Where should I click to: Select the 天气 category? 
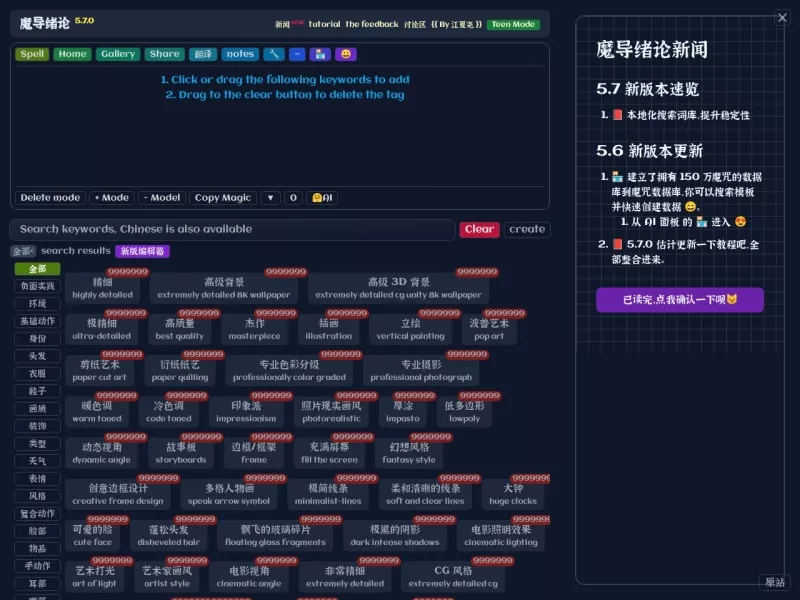pos(37,461)
